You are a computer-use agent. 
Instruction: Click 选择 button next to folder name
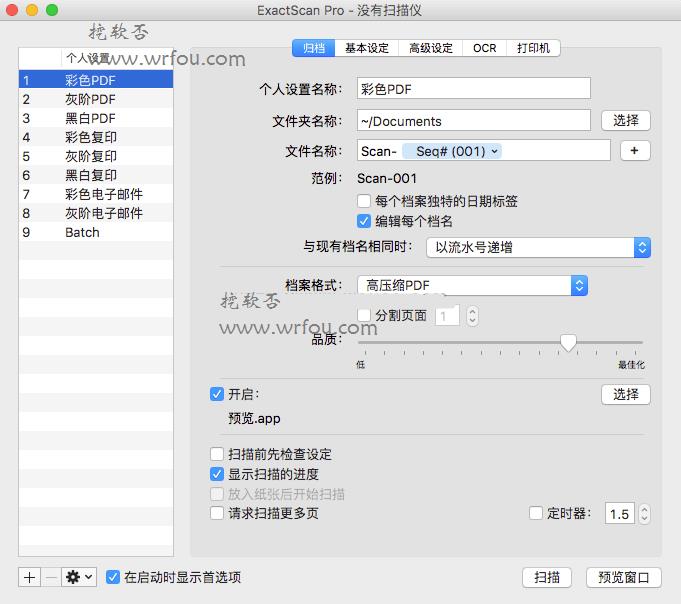click(626, 120)
